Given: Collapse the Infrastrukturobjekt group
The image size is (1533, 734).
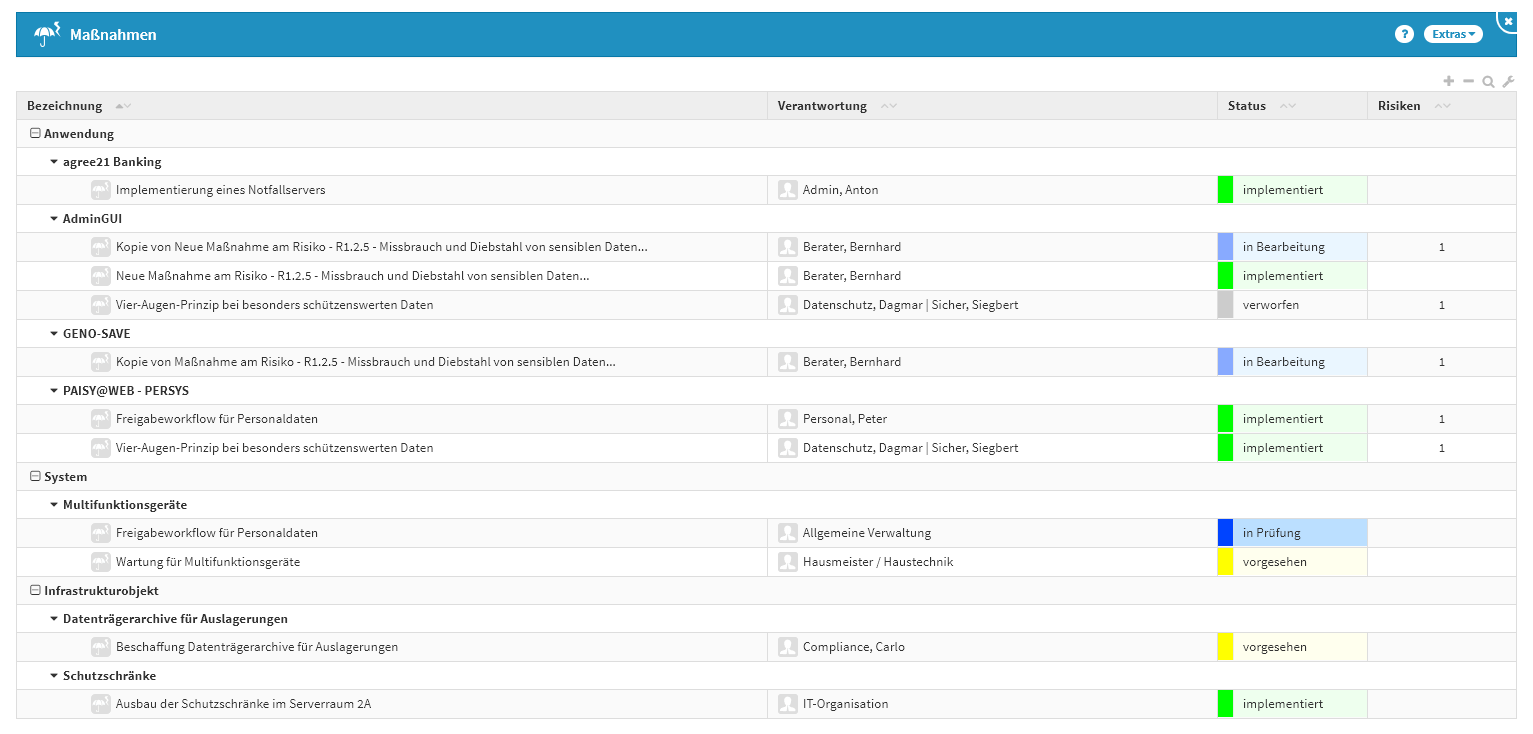Looking at the screenshot, I should pos(35,591).
